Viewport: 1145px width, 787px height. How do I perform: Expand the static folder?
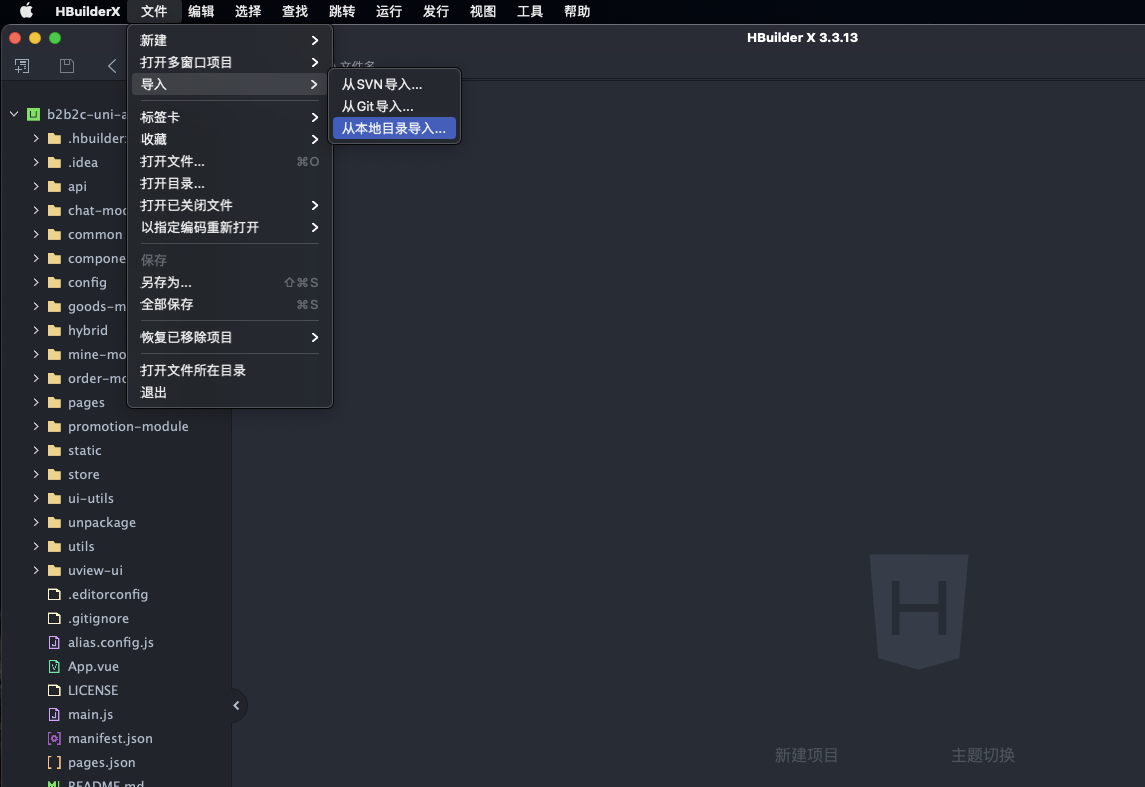[x=36, y=450]
